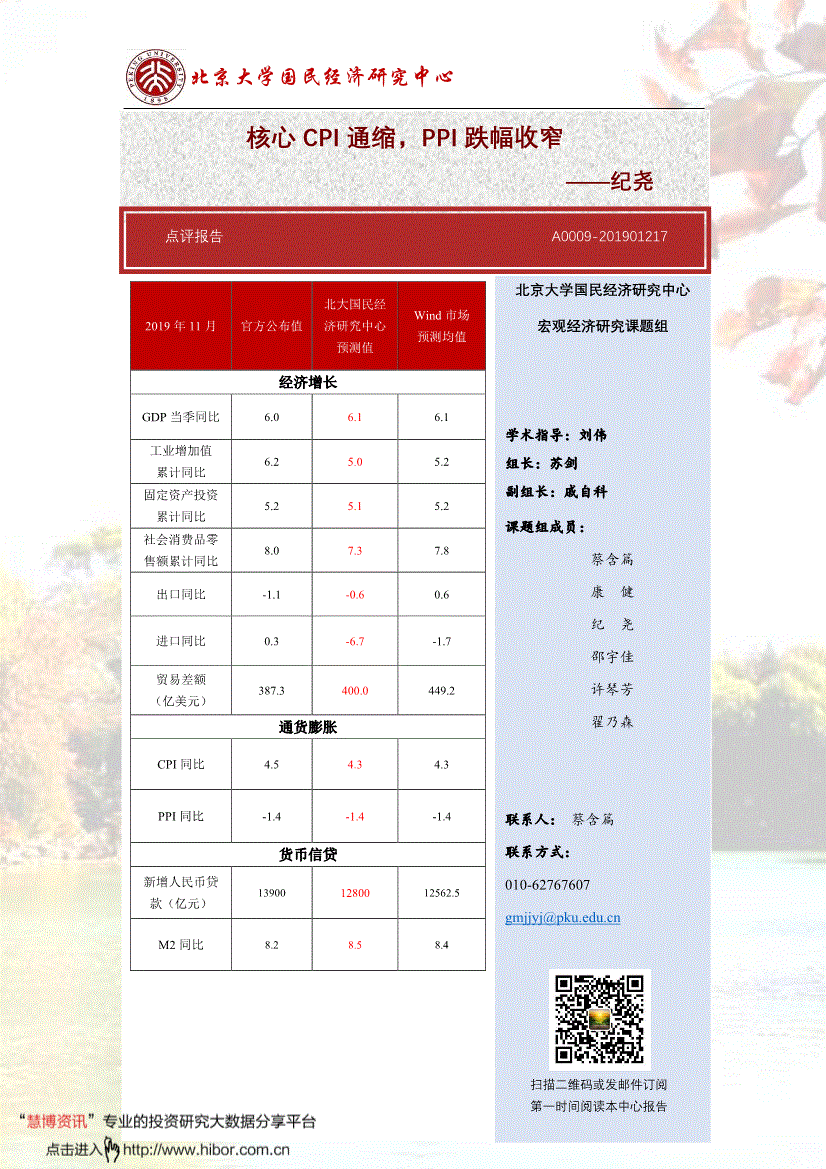
Task: Select CPI official value 4.5
Action: tap(271, 765)
